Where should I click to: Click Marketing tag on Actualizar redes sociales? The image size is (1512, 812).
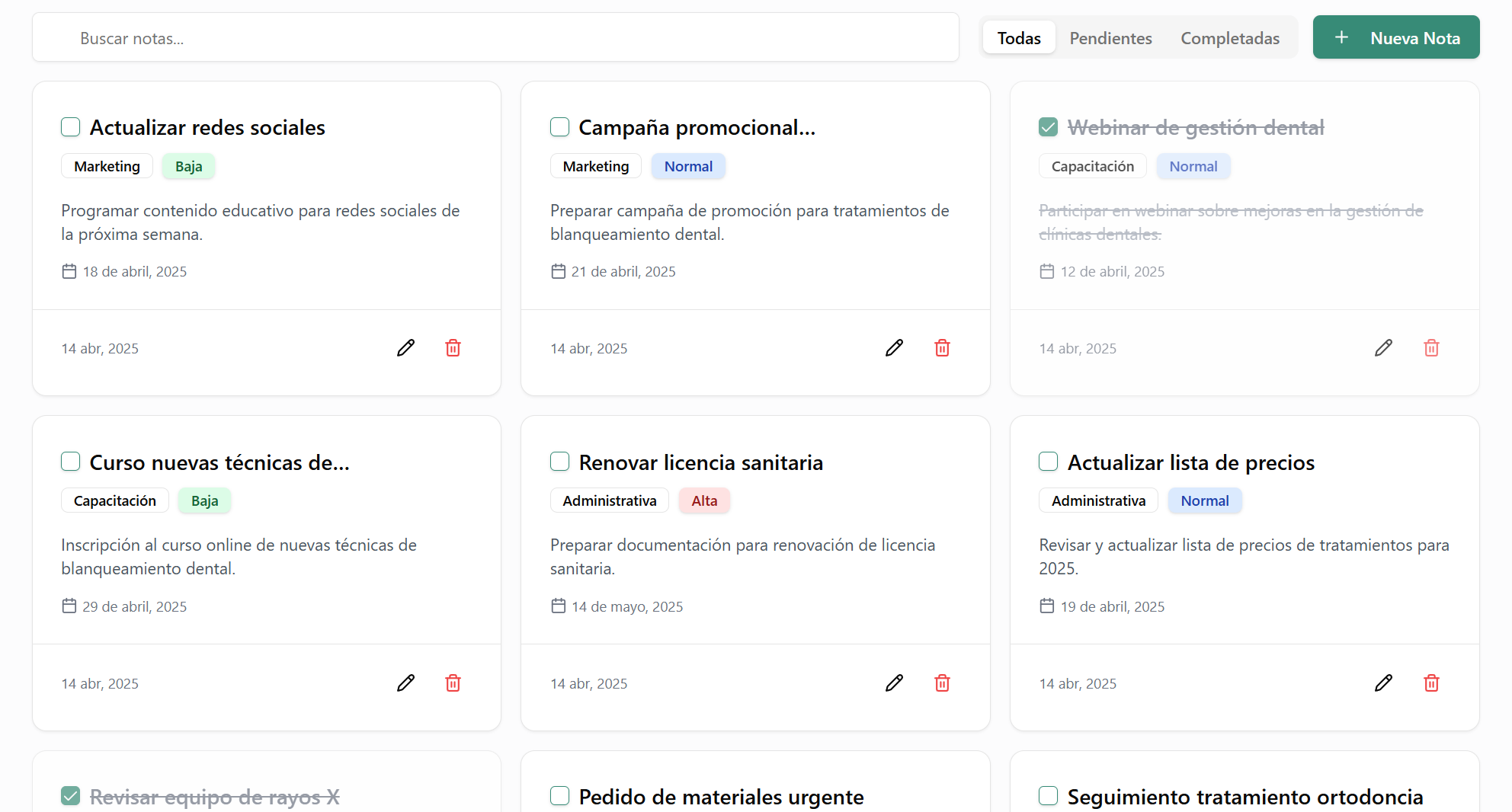point(107,166)
